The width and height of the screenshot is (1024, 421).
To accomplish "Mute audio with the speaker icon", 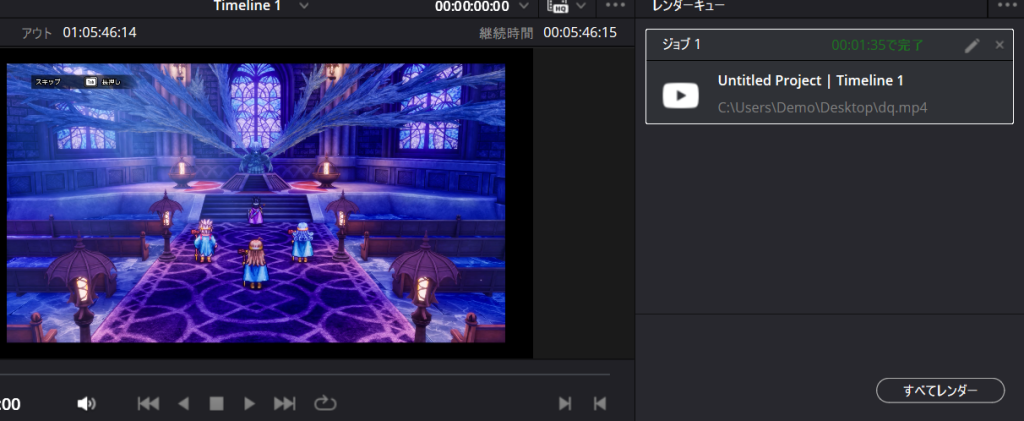I will pyautogui.click(x=87, y=403).
